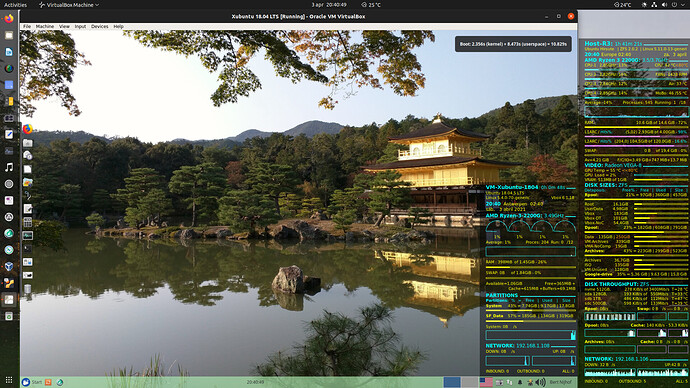Switch to the first workspace in guest panel
690x388 pixels.
tap(452, 382)
